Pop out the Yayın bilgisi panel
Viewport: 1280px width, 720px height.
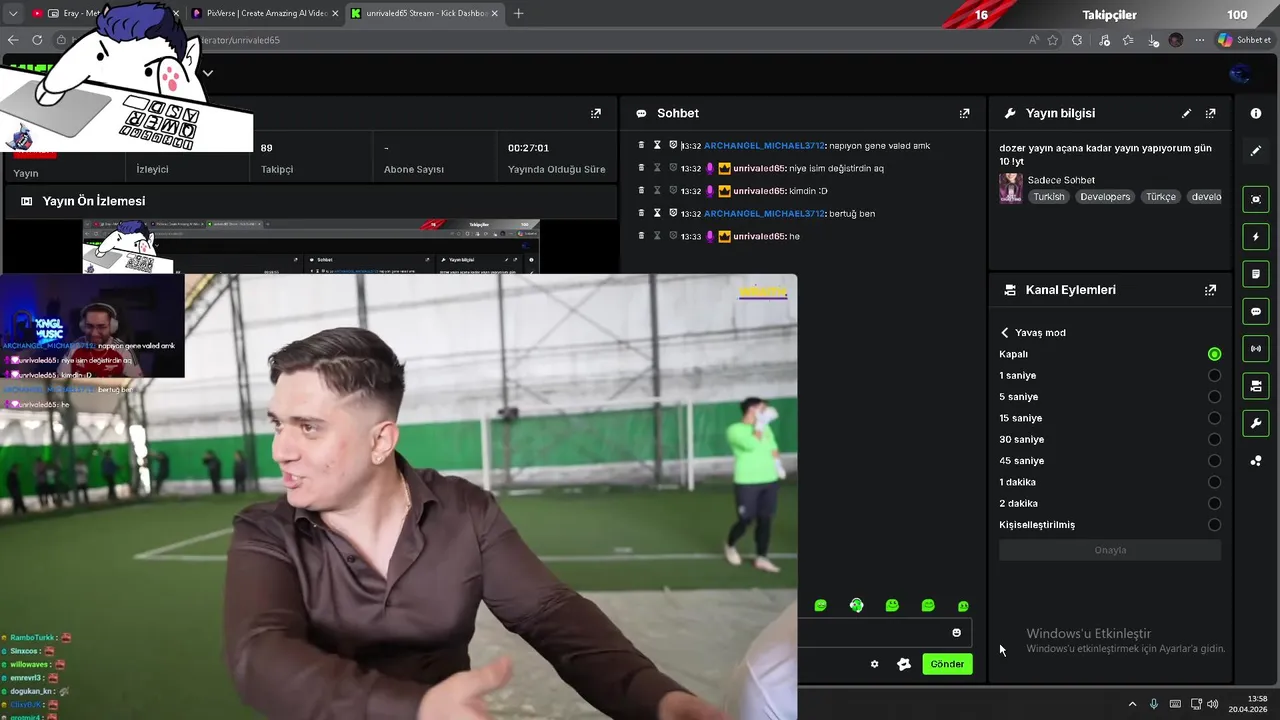(1210, 114)
